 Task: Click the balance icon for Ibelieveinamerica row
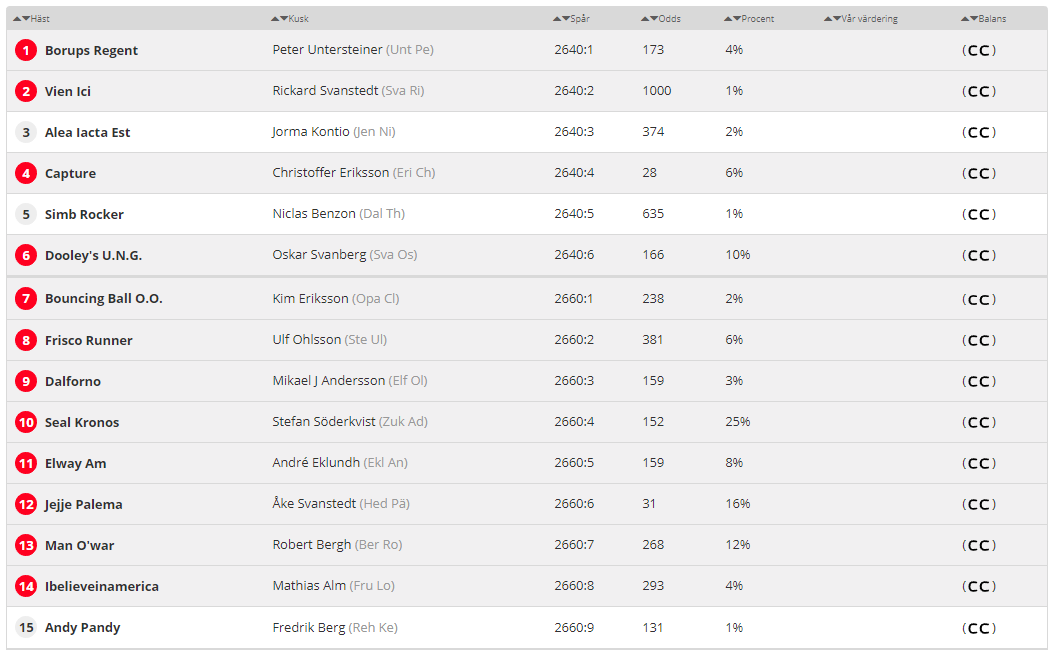click(979, 587)
